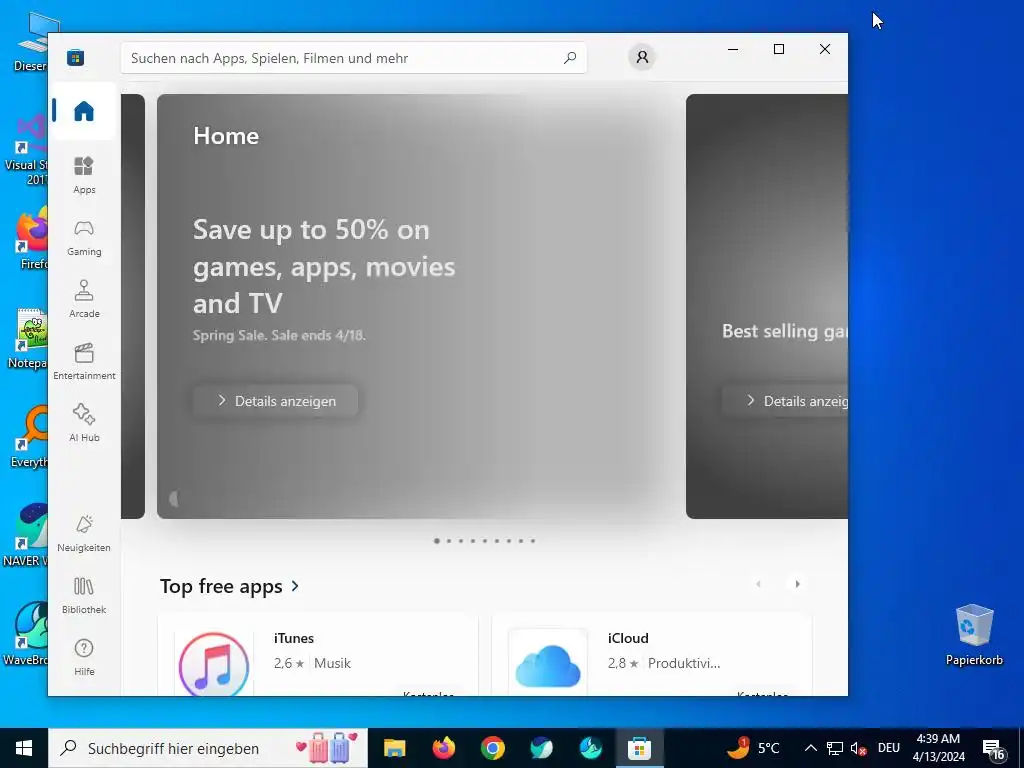Open the Gaming section
The height and width of the screenshot is (768, 1024).
tap(84, 238)
